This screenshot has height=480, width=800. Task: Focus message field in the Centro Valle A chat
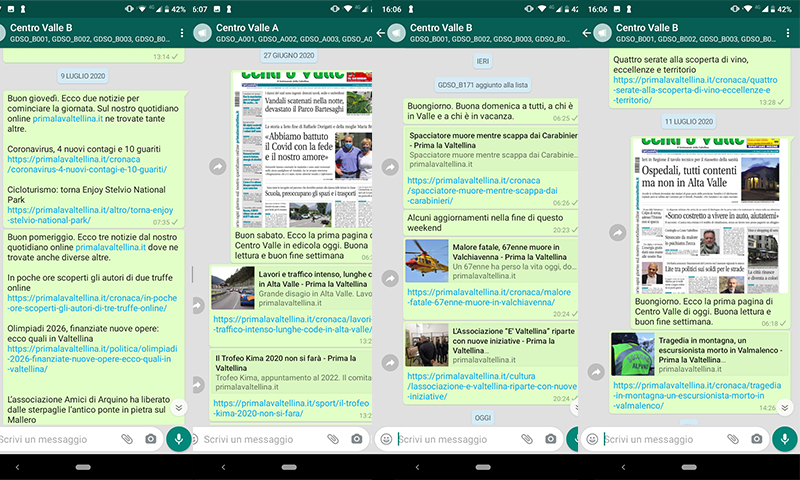(x=260, y=439)
